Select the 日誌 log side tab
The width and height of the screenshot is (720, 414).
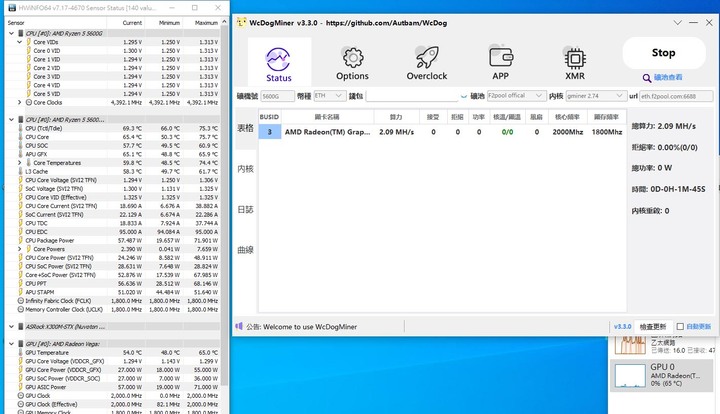coord(246,210)
